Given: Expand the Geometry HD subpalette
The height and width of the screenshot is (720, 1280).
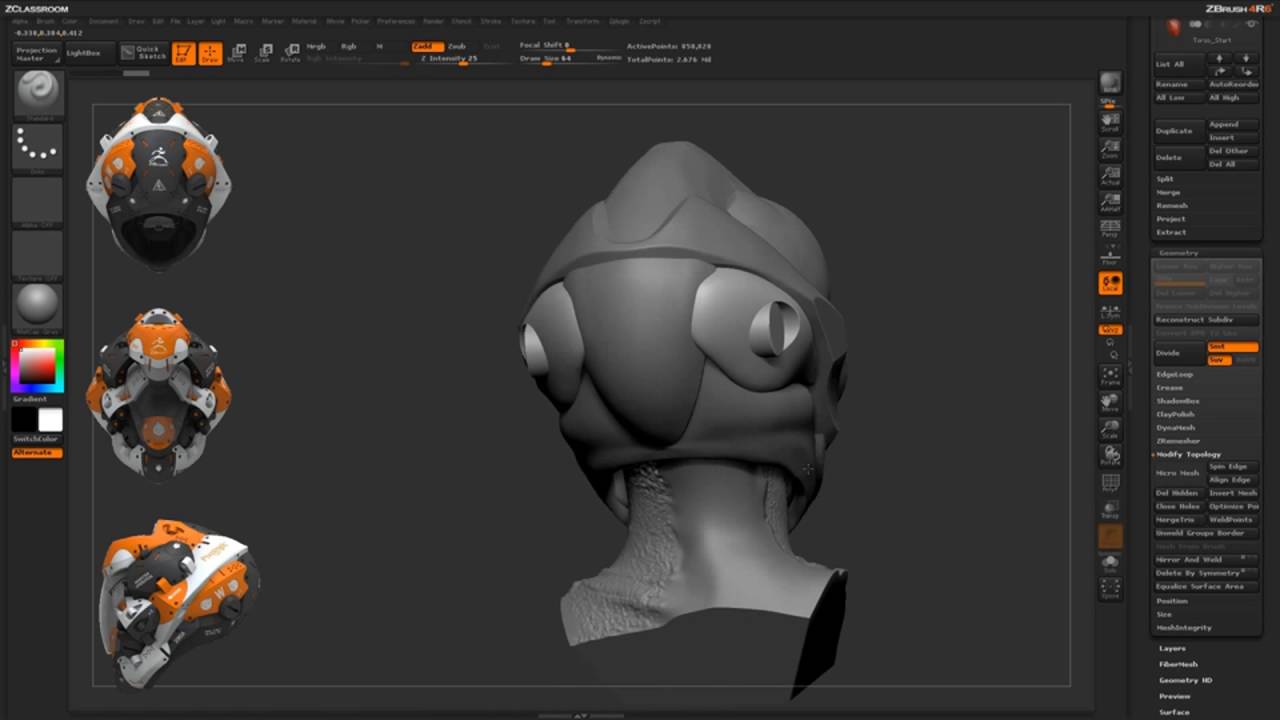Looking at the screenshot, I should pyautogui.click(x=1185, y=680).
